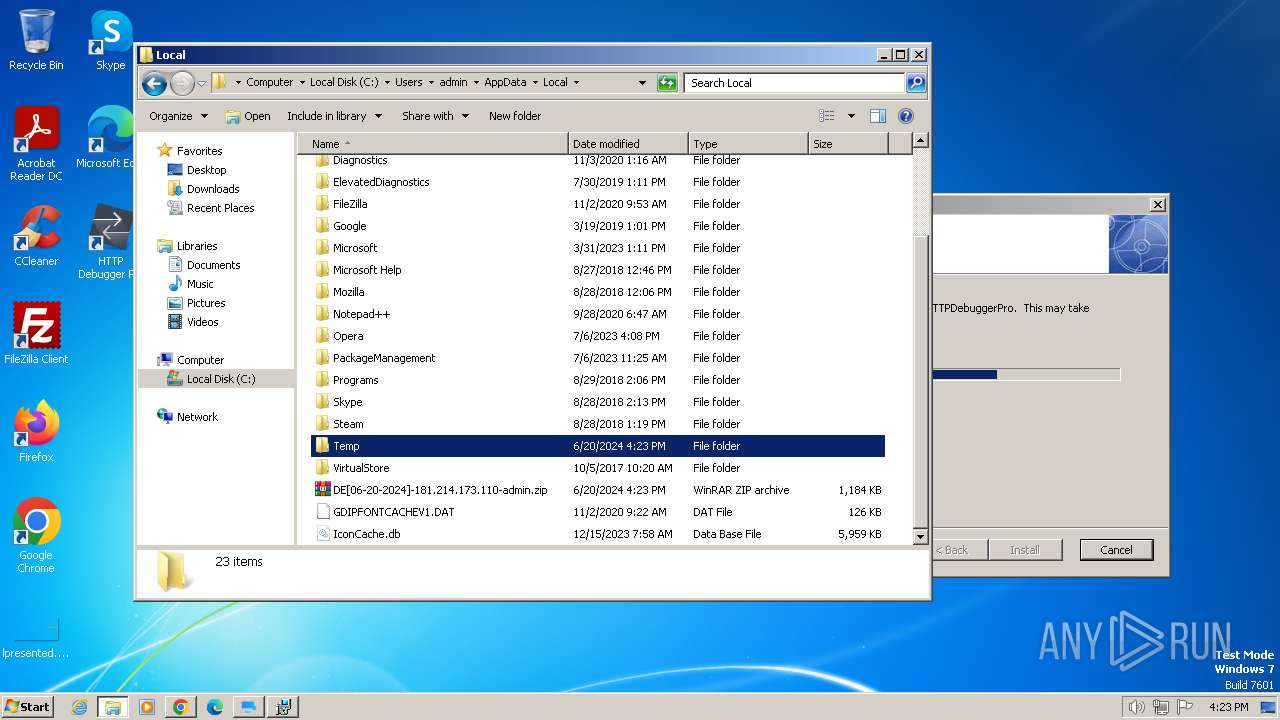Click the Chrome icon in the taskbar
The image size is (1280, 720).
(x=181, y=707)
